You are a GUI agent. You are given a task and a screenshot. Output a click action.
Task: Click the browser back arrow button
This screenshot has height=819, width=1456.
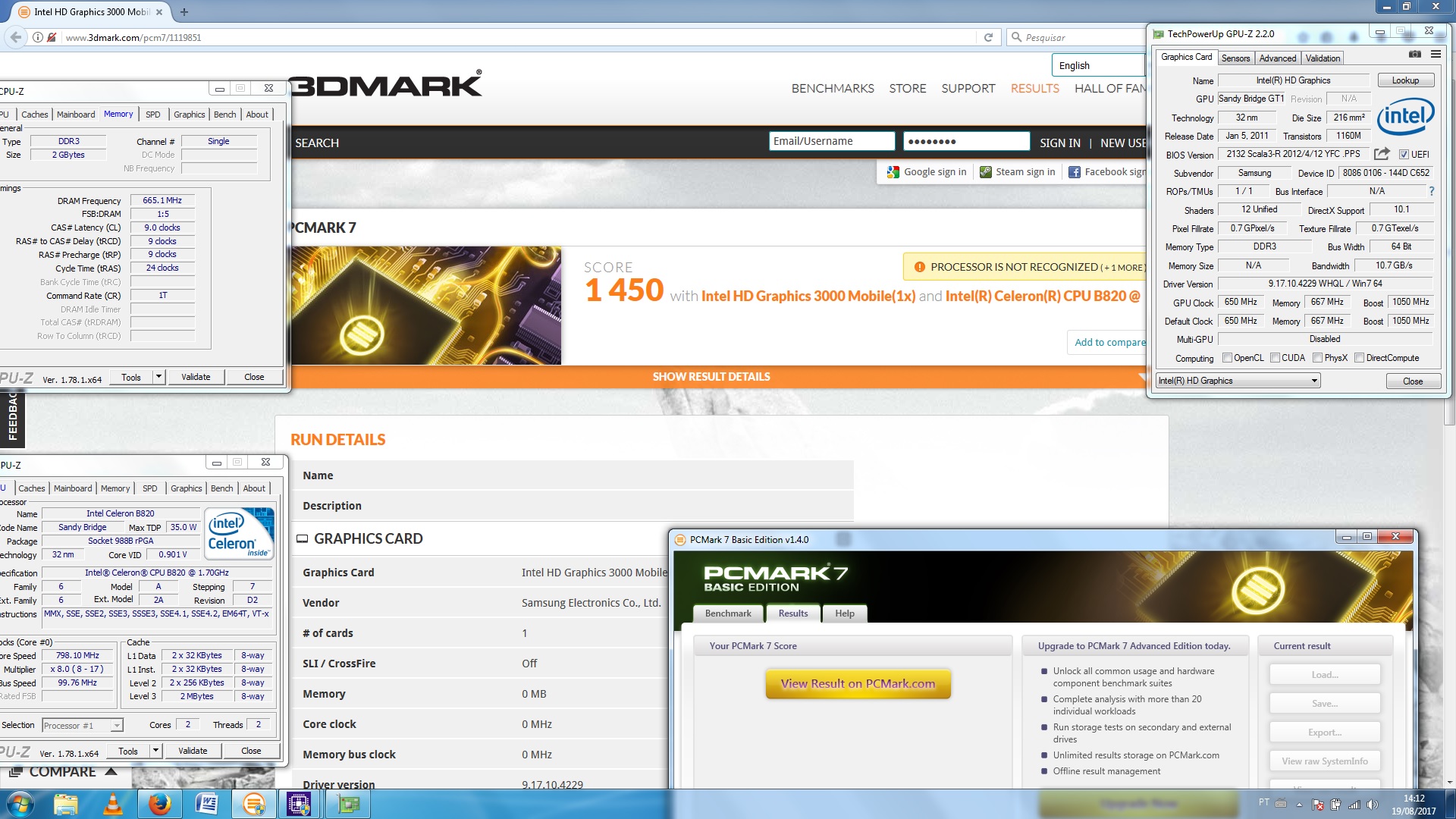(x=15, y=37)
